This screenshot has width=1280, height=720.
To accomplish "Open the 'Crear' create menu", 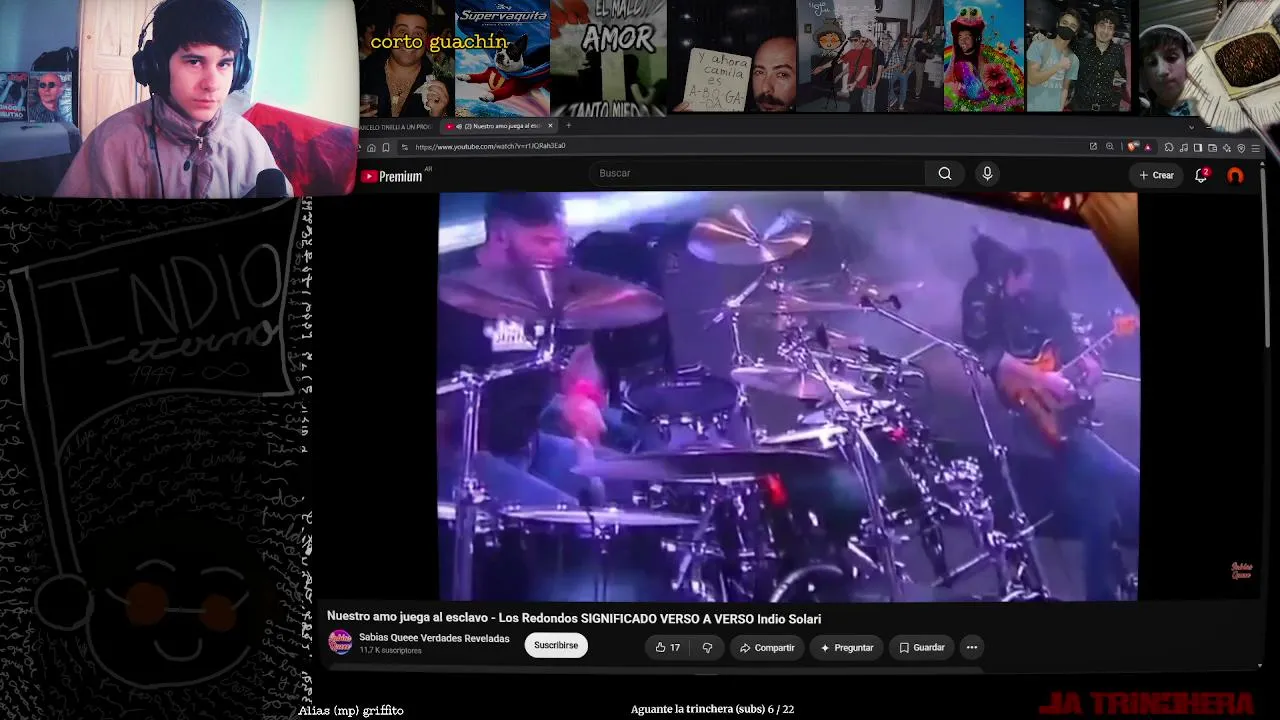I will click(x=1156, y=175).
